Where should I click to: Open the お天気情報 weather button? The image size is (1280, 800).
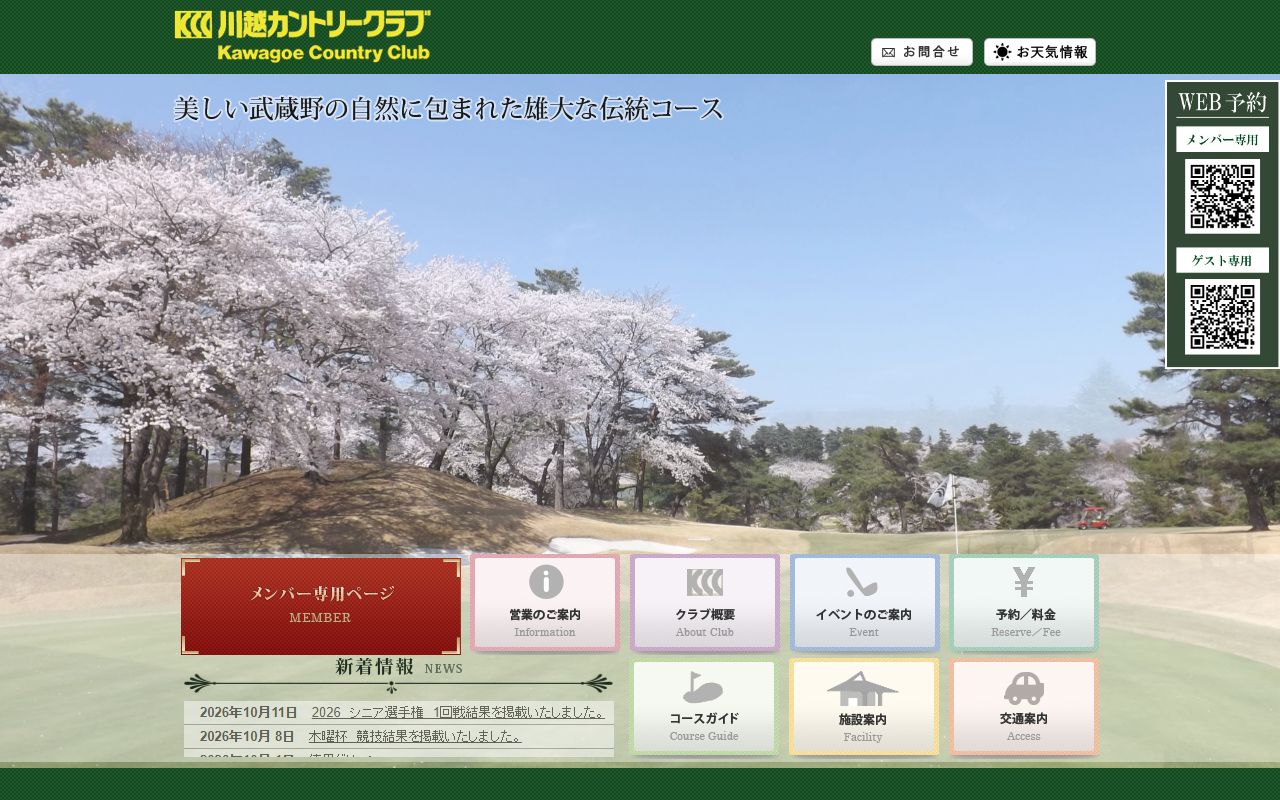pyautogui.click(x=1040, y=52)
